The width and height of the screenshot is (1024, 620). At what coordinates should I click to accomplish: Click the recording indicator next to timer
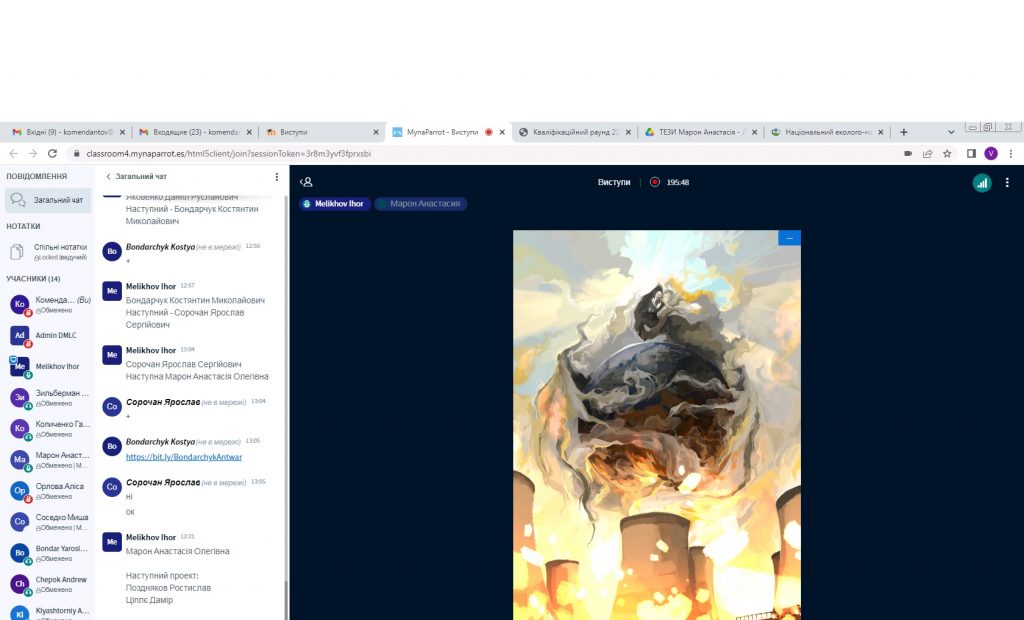655,183
